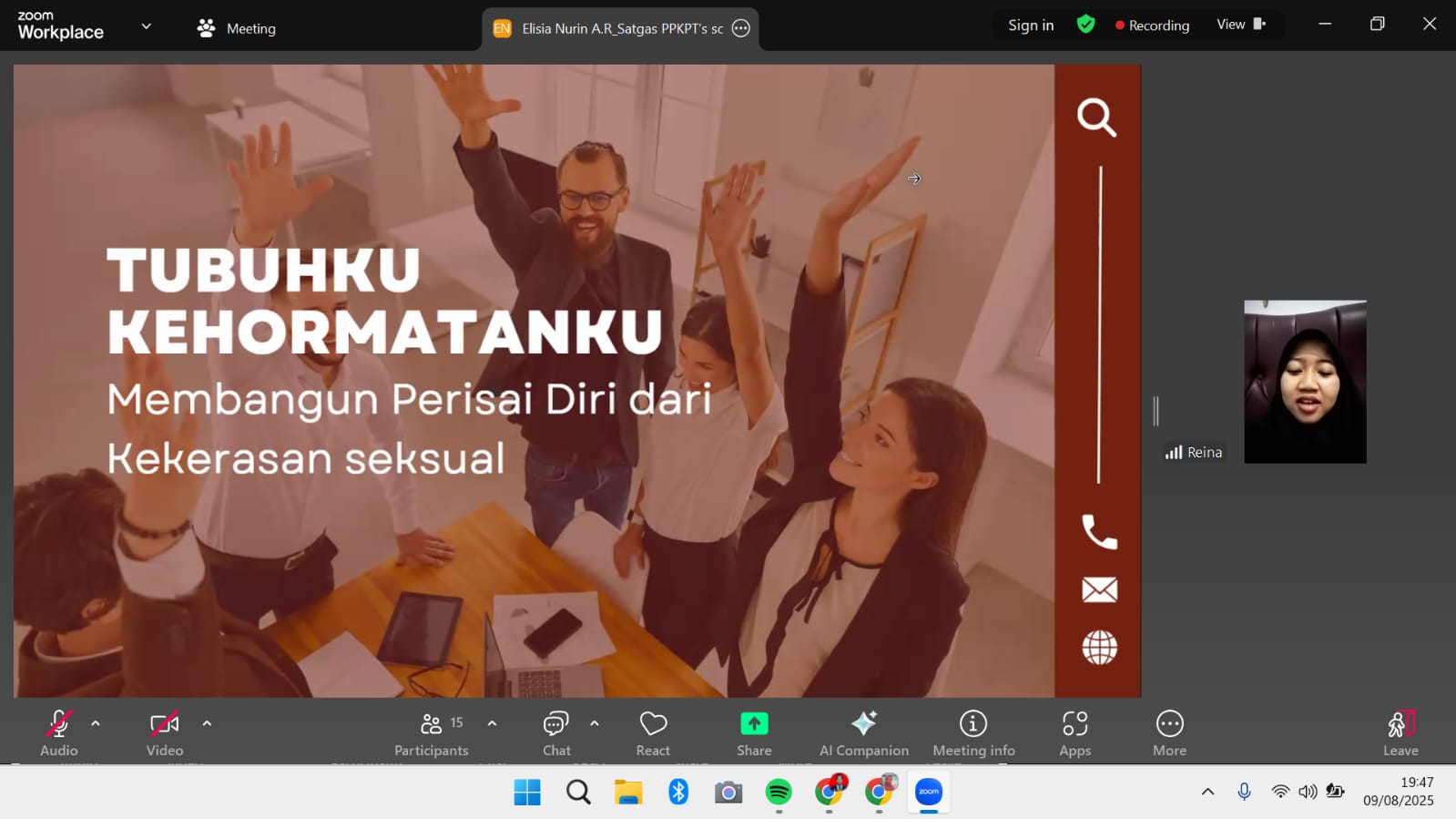Click the green encryption shield icon
The height and width of the screenshot is (819, 1456).
(1085, 25)
